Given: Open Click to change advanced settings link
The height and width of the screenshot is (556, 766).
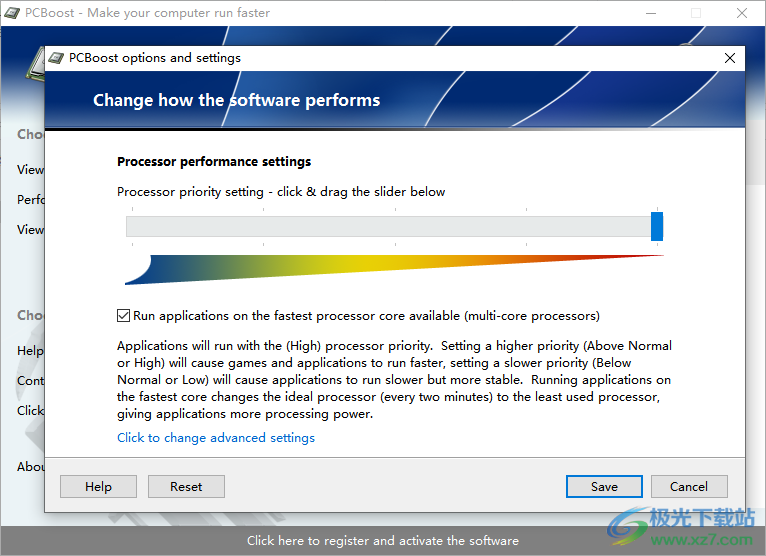Looking at the screenshot, I should [x=216, y=438].
